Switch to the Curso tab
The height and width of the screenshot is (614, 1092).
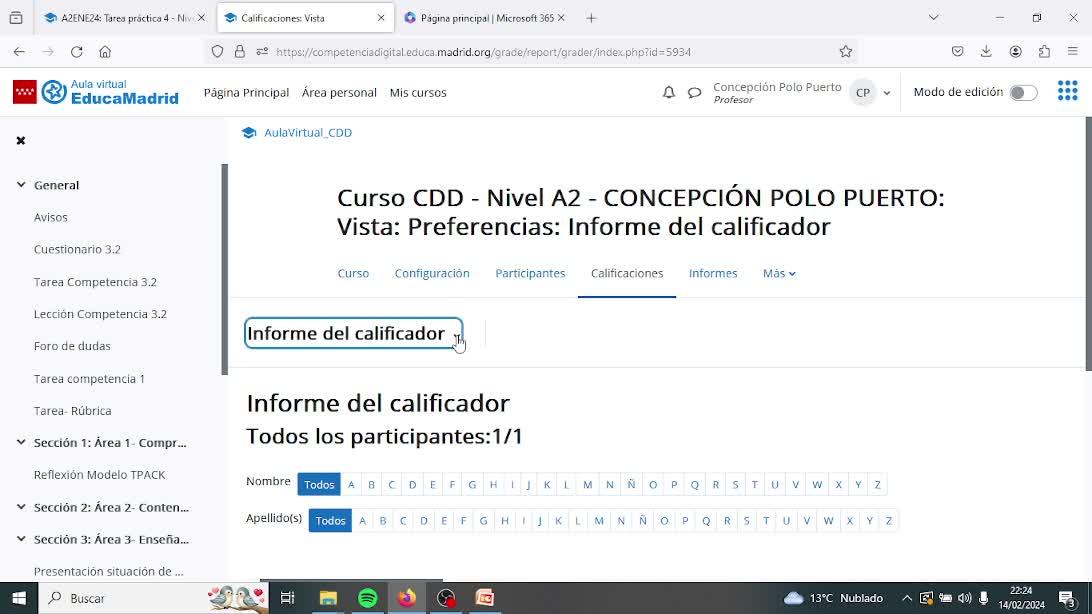pos(353,274)
